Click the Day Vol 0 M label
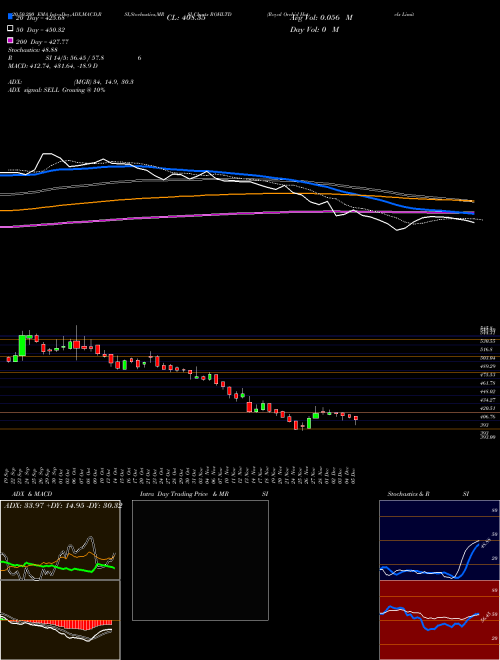Viewport: 500px width, 660px height. [x=314, y=30]
